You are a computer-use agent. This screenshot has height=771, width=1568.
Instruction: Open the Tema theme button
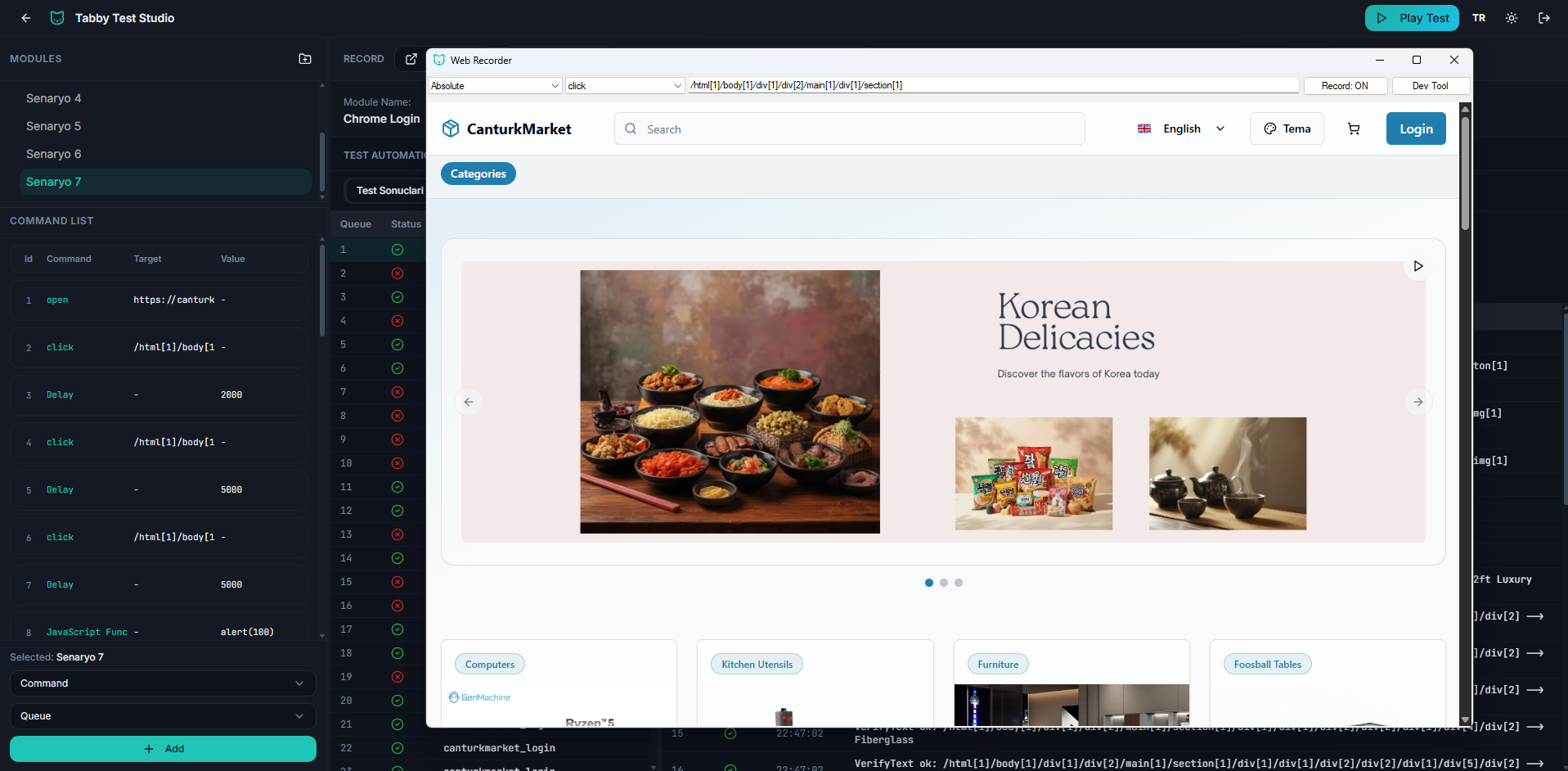click(x=1287, y=128)
